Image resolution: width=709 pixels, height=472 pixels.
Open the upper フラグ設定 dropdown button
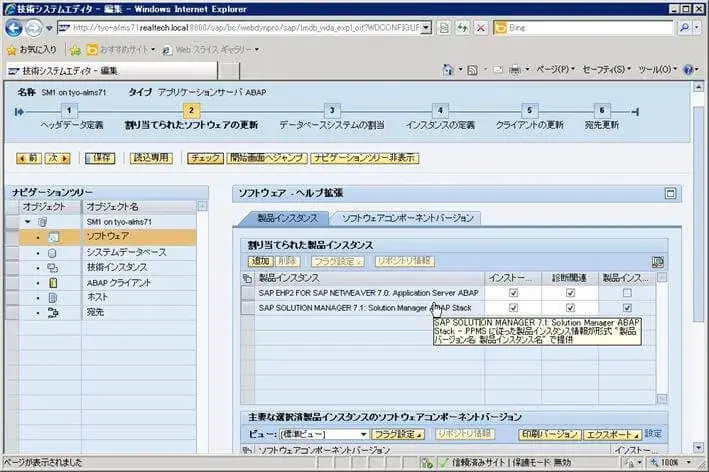[x=338, y=261]
